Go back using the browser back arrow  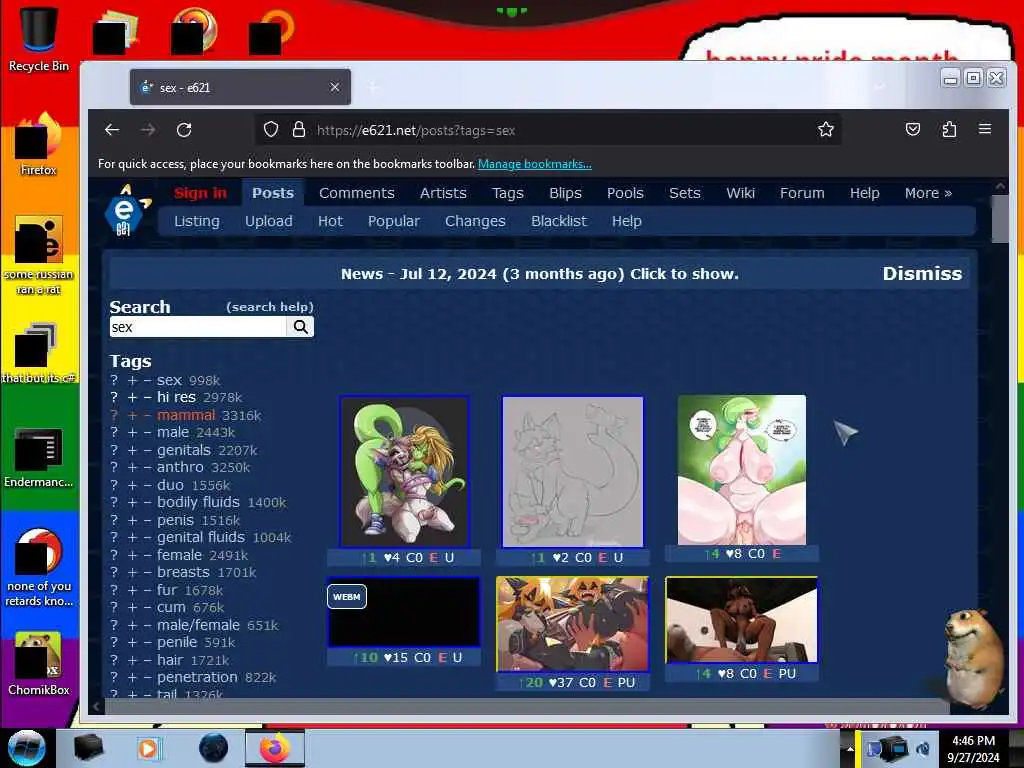(112, 130)
